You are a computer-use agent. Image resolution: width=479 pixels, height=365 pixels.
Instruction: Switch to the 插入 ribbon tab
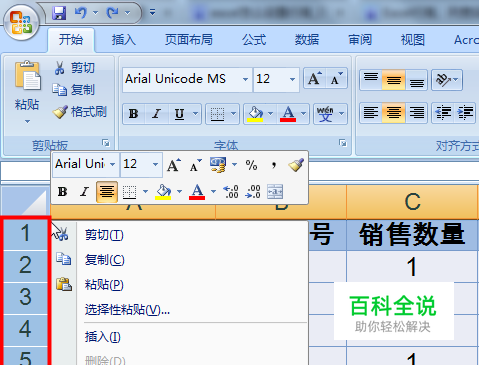click(x=124, y=40)
